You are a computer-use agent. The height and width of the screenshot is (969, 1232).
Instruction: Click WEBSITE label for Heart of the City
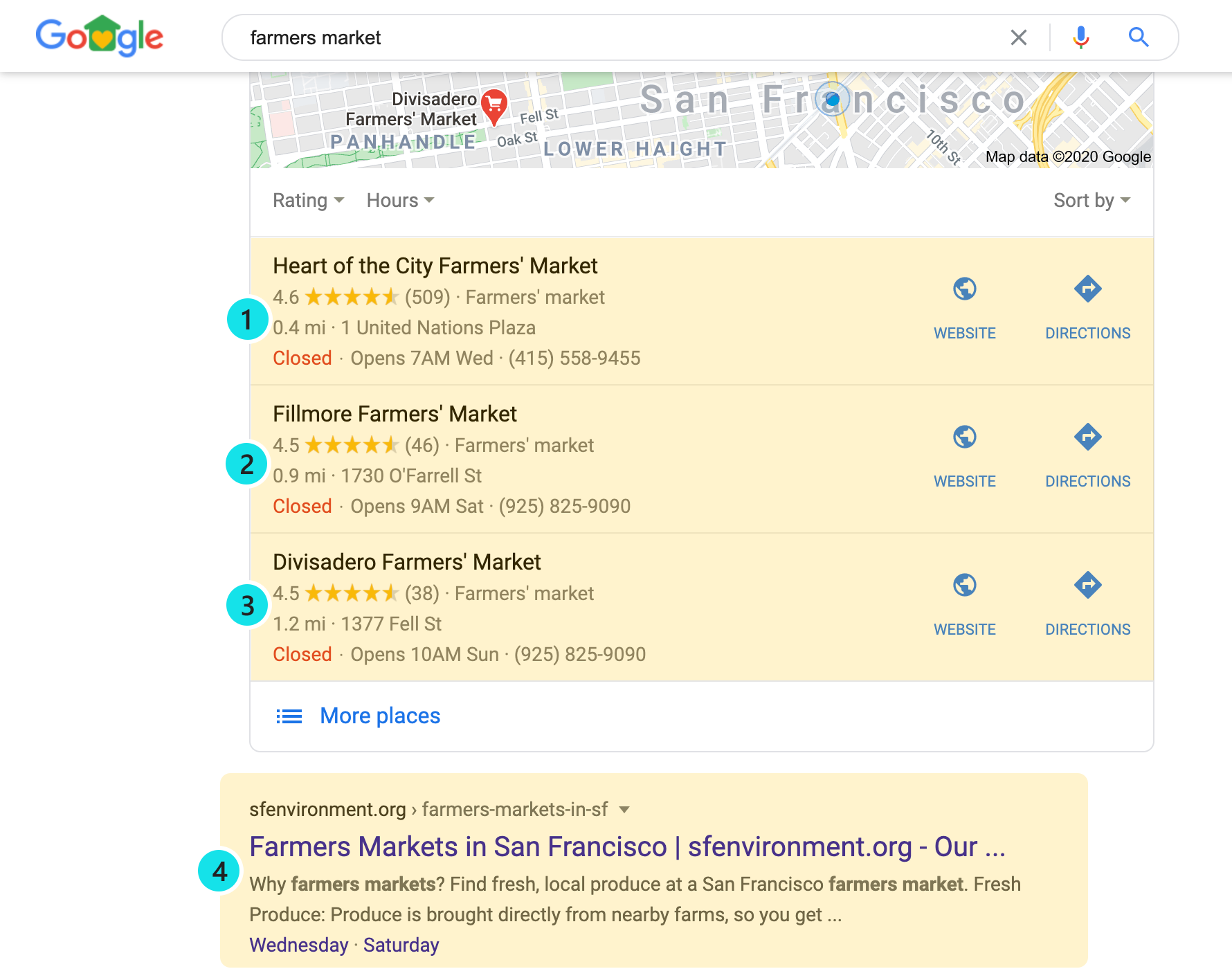[964, 334]
